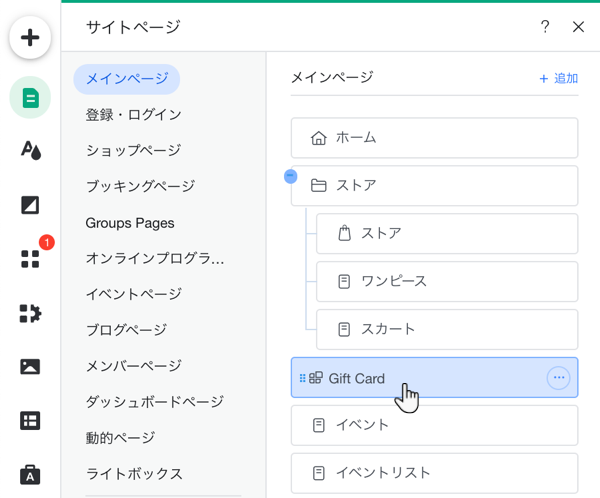Collapse the ストア folder with minus toggle
Viewport: 600px width, 498px height.
tap(291, 176)
